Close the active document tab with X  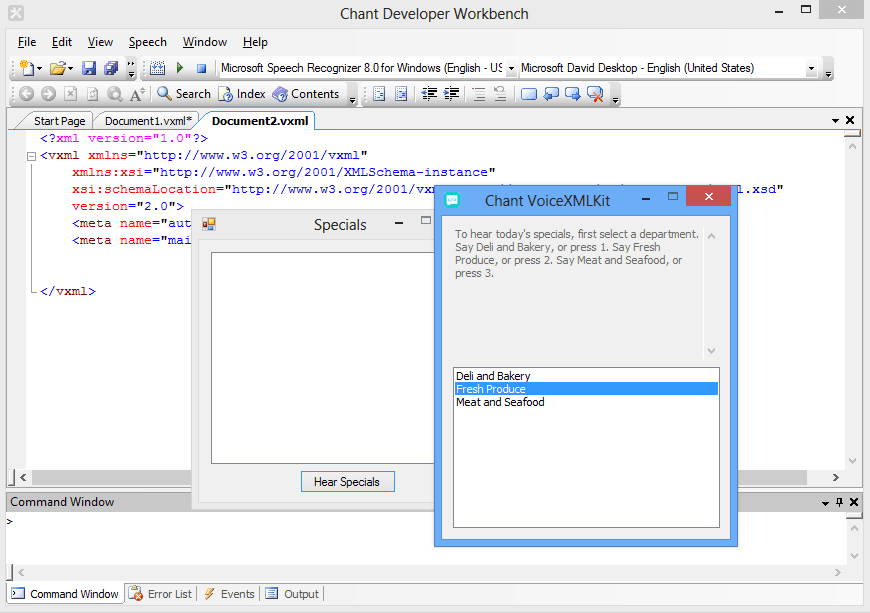click(849, 120)
